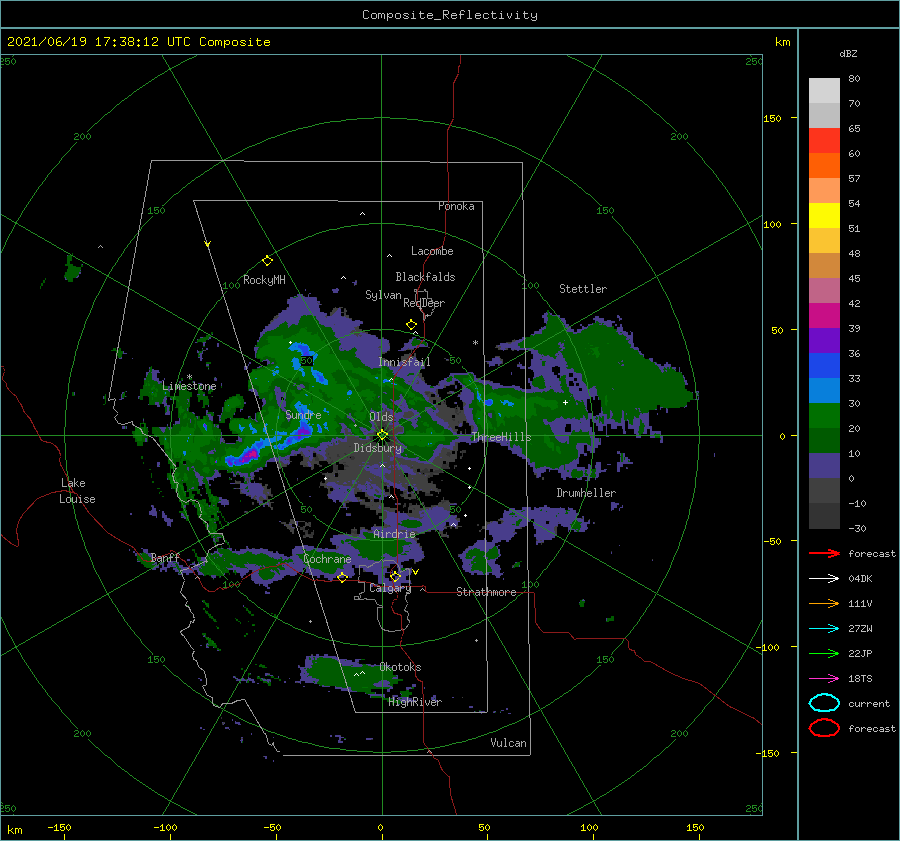
Task: Click the HighRiver city label
Action: (x=415, y=702)
